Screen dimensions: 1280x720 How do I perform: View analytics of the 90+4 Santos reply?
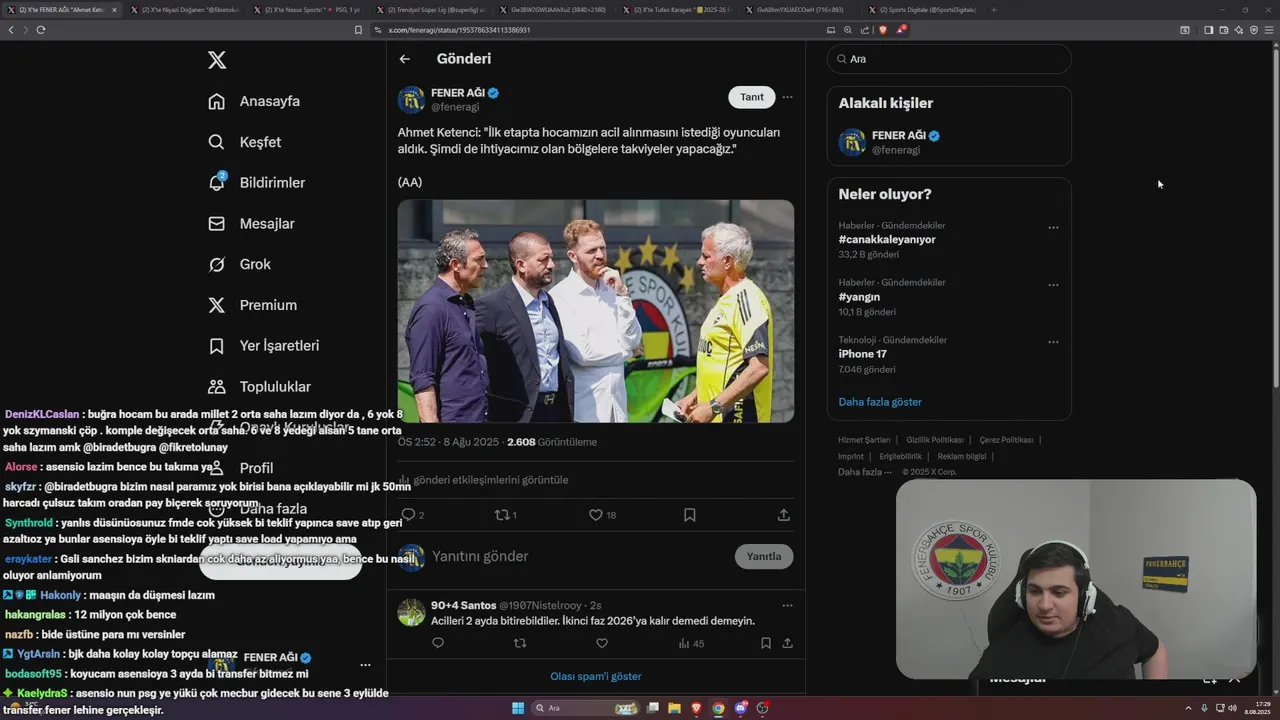tap(691, 643)
